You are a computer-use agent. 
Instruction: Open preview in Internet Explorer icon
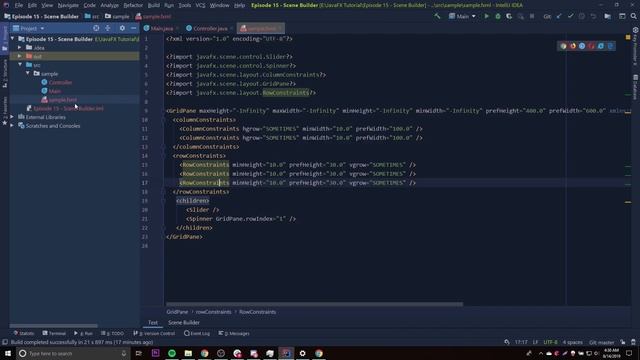pos(601,46)
